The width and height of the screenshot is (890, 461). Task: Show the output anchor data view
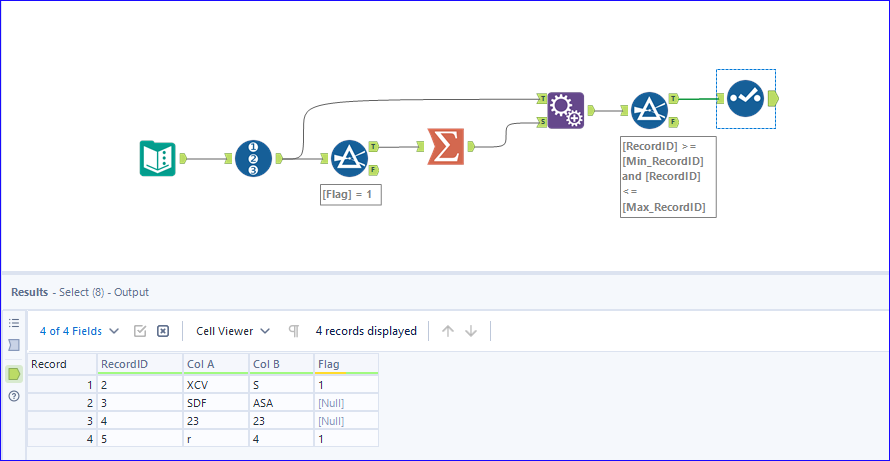click(x=14, y=374)
